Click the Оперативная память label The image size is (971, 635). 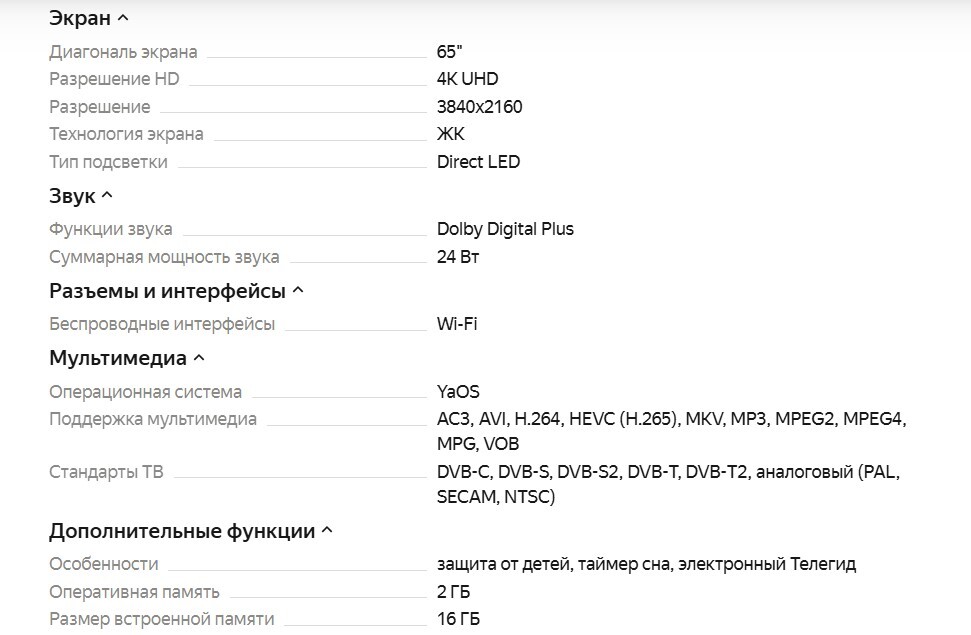pyautogui.click(x=134, y=592)
